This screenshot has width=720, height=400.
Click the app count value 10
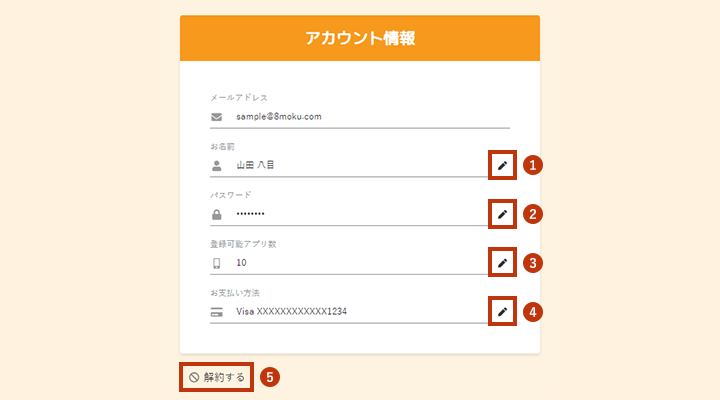point(242,263)
